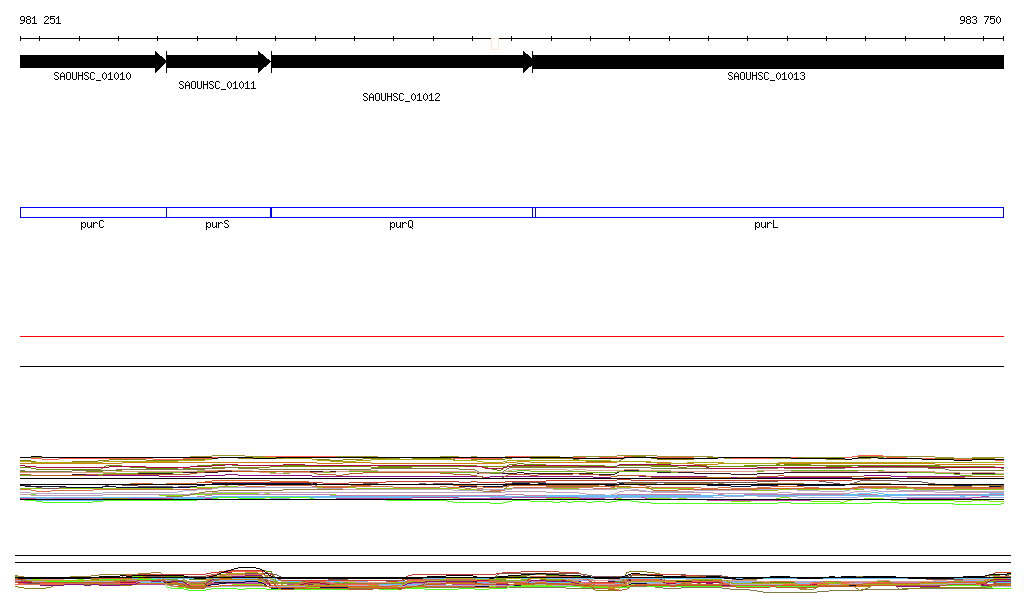
Task: Click the start coordinate 981 251
Action: [x=40, y=20]
